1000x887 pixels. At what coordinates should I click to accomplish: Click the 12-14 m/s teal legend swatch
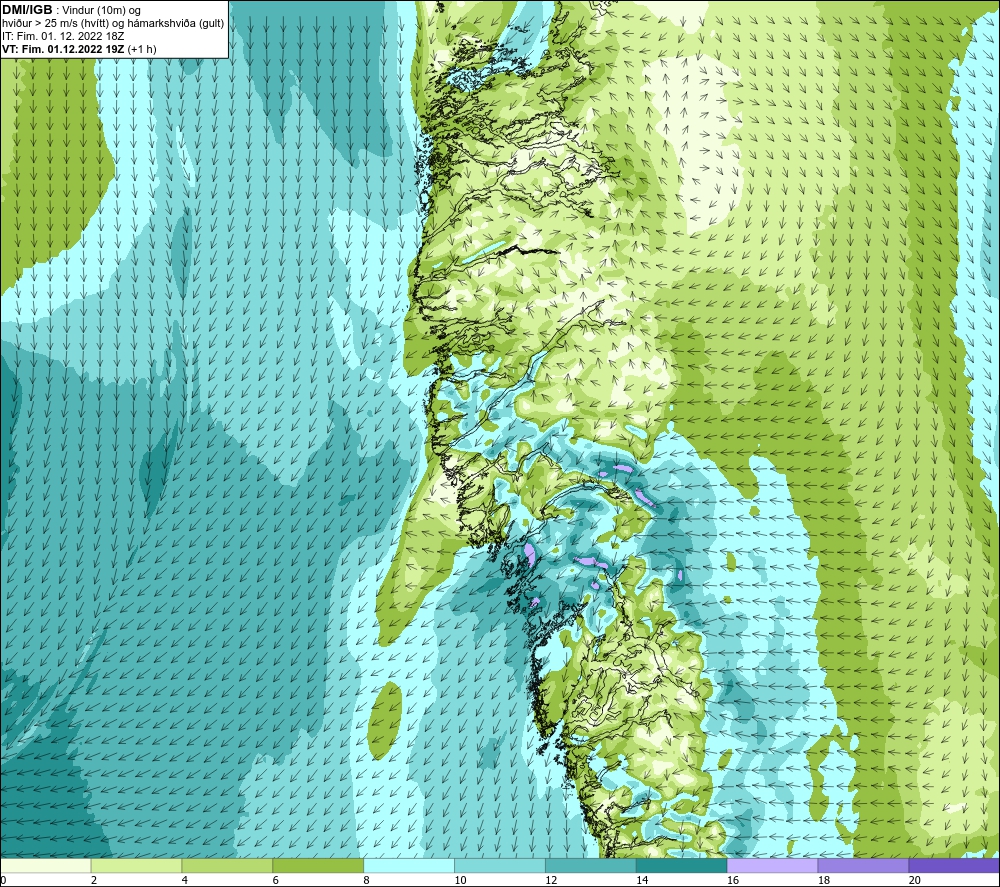click(591, 865)
